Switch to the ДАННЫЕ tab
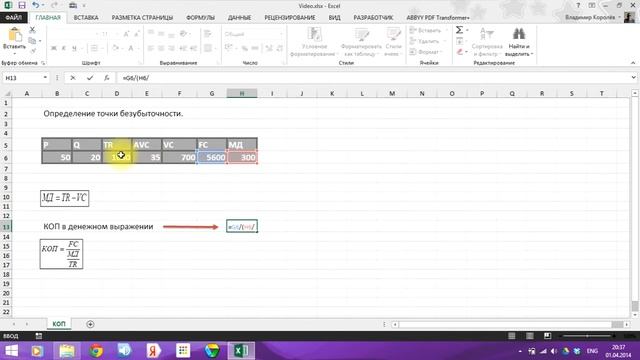Screen dimensions: 640x360 [x=239, y=18]
